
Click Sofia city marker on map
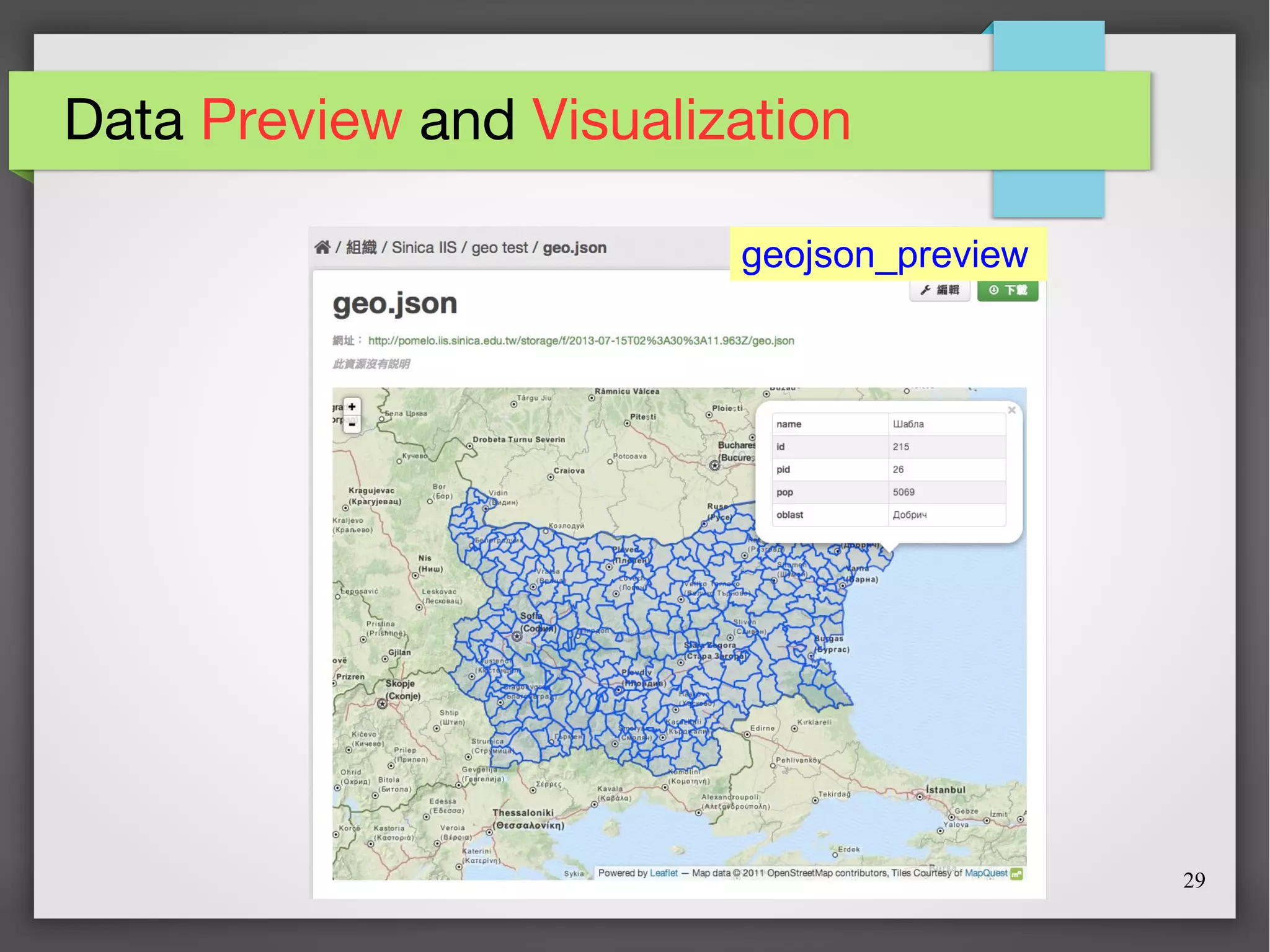pos(517,636)
